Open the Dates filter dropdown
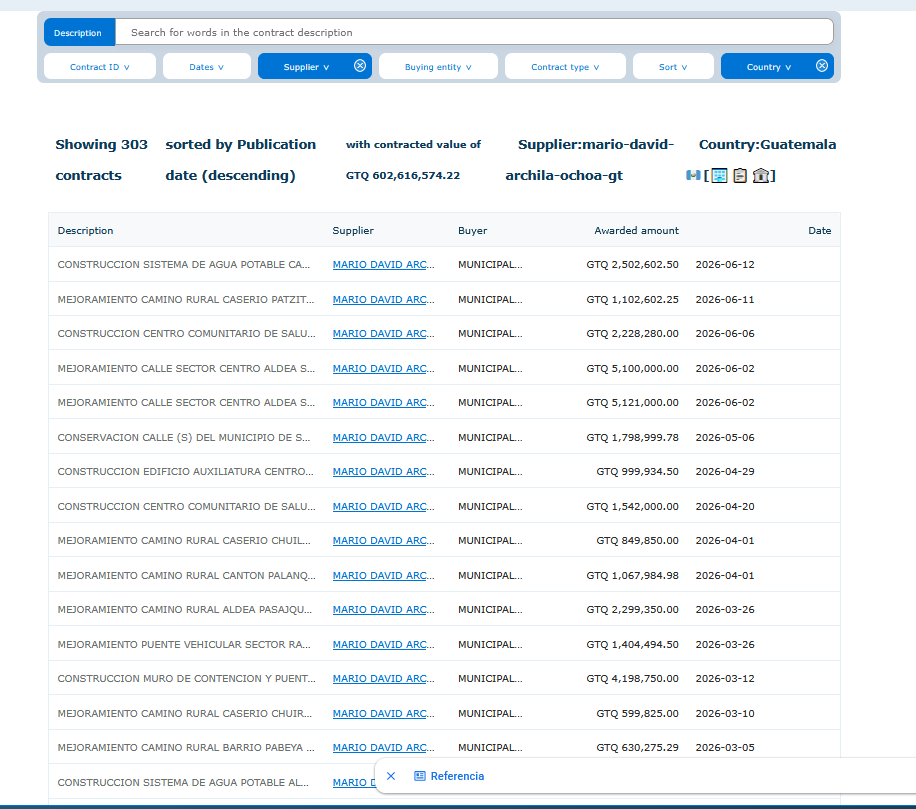916x809 pixels. (x=207, y=67)
